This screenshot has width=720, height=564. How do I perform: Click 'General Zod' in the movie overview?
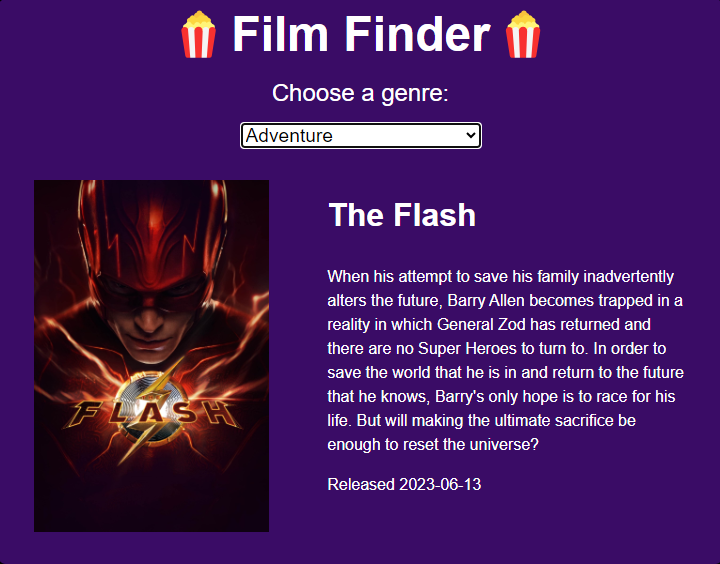tap(481, 325)
